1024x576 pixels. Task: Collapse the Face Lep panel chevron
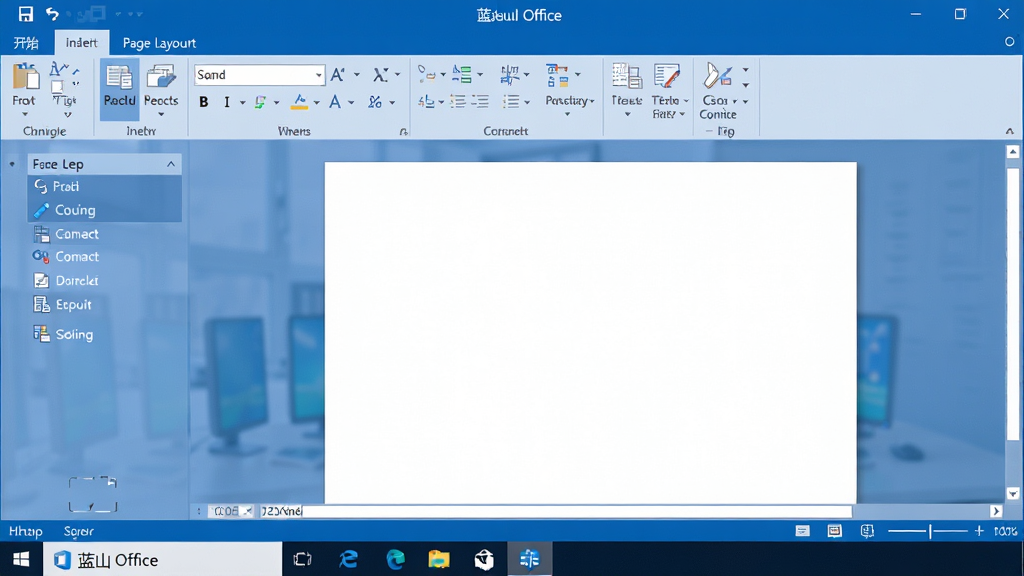[171, 164]
